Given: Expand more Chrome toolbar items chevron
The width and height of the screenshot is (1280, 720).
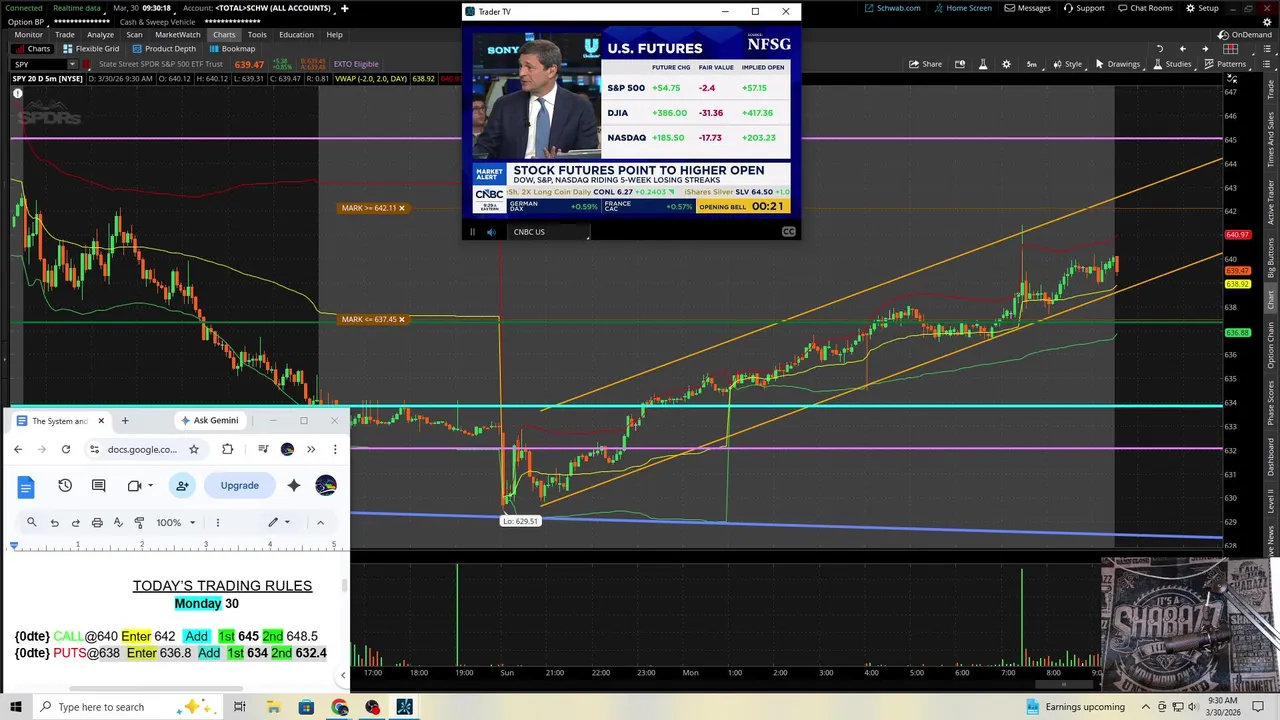Looking at the screenshot, I should point(311,449).
